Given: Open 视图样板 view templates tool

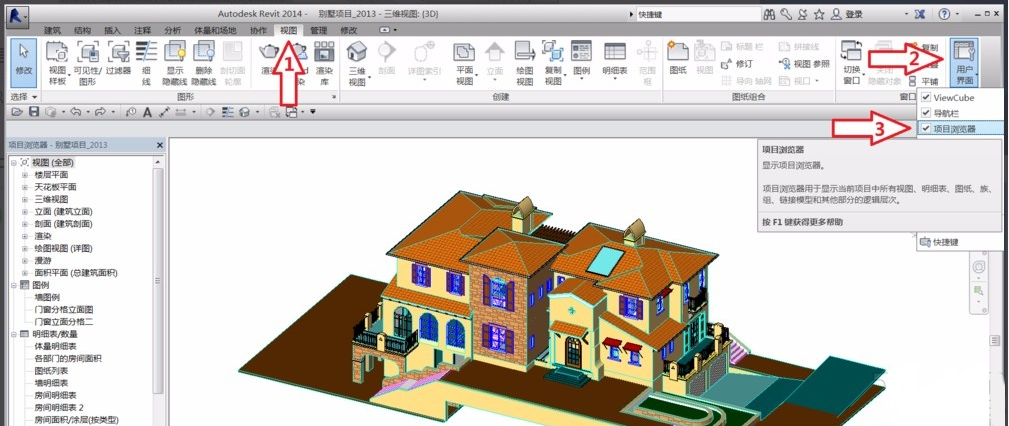Looking at the screenshot, I should (57, 62).
